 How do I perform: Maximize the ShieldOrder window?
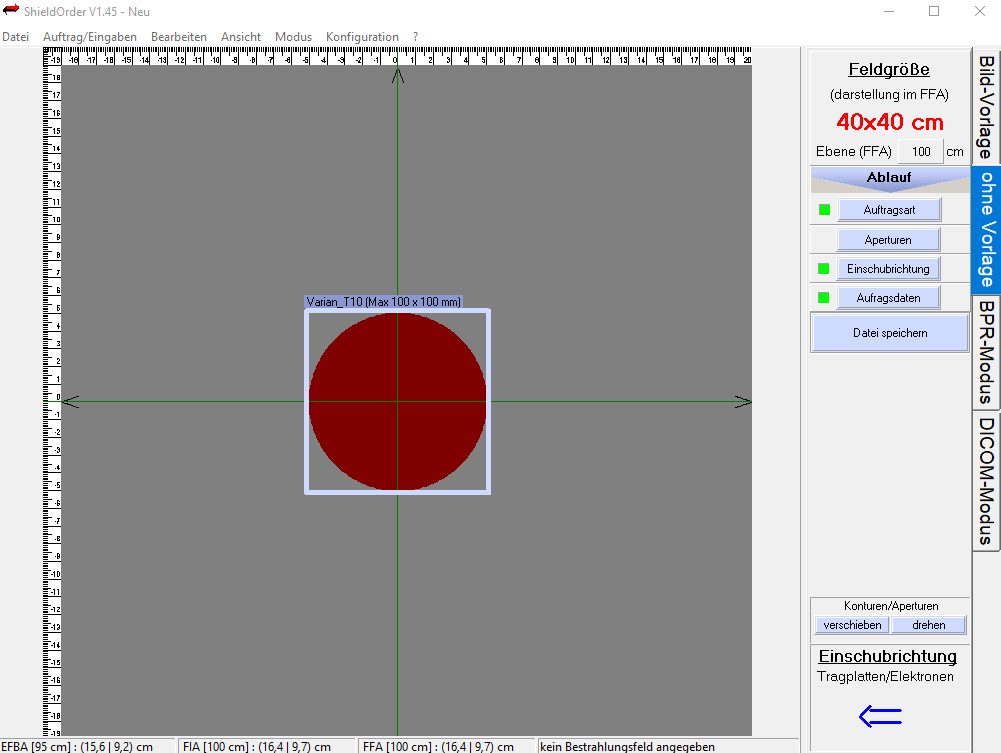(934, 11)
